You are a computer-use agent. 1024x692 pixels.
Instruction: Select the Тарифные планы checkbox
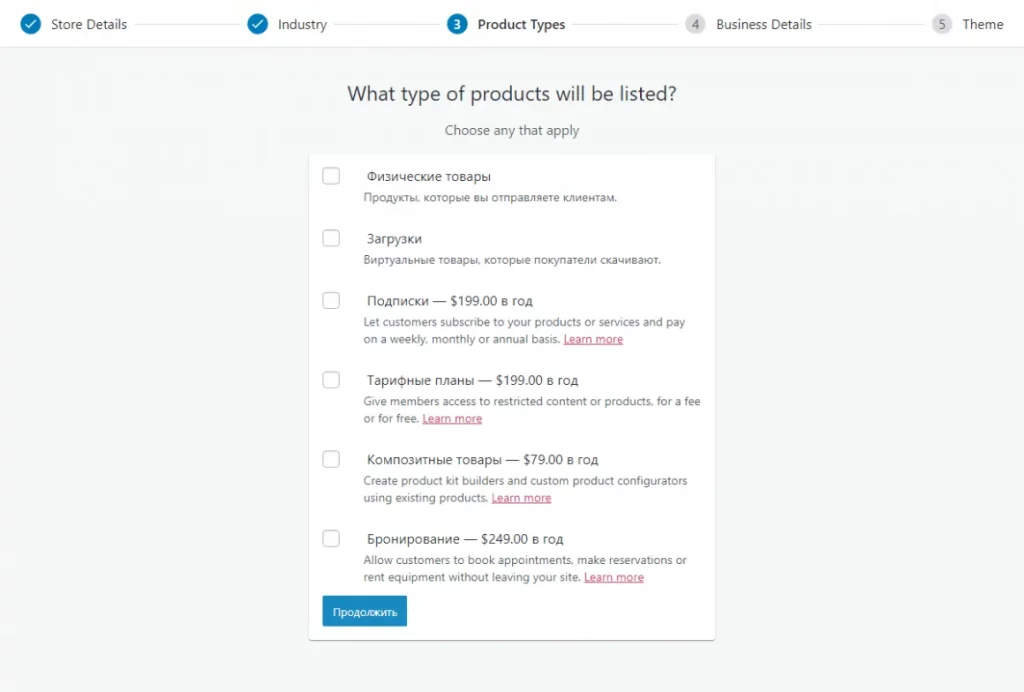[x=331, y=380]
